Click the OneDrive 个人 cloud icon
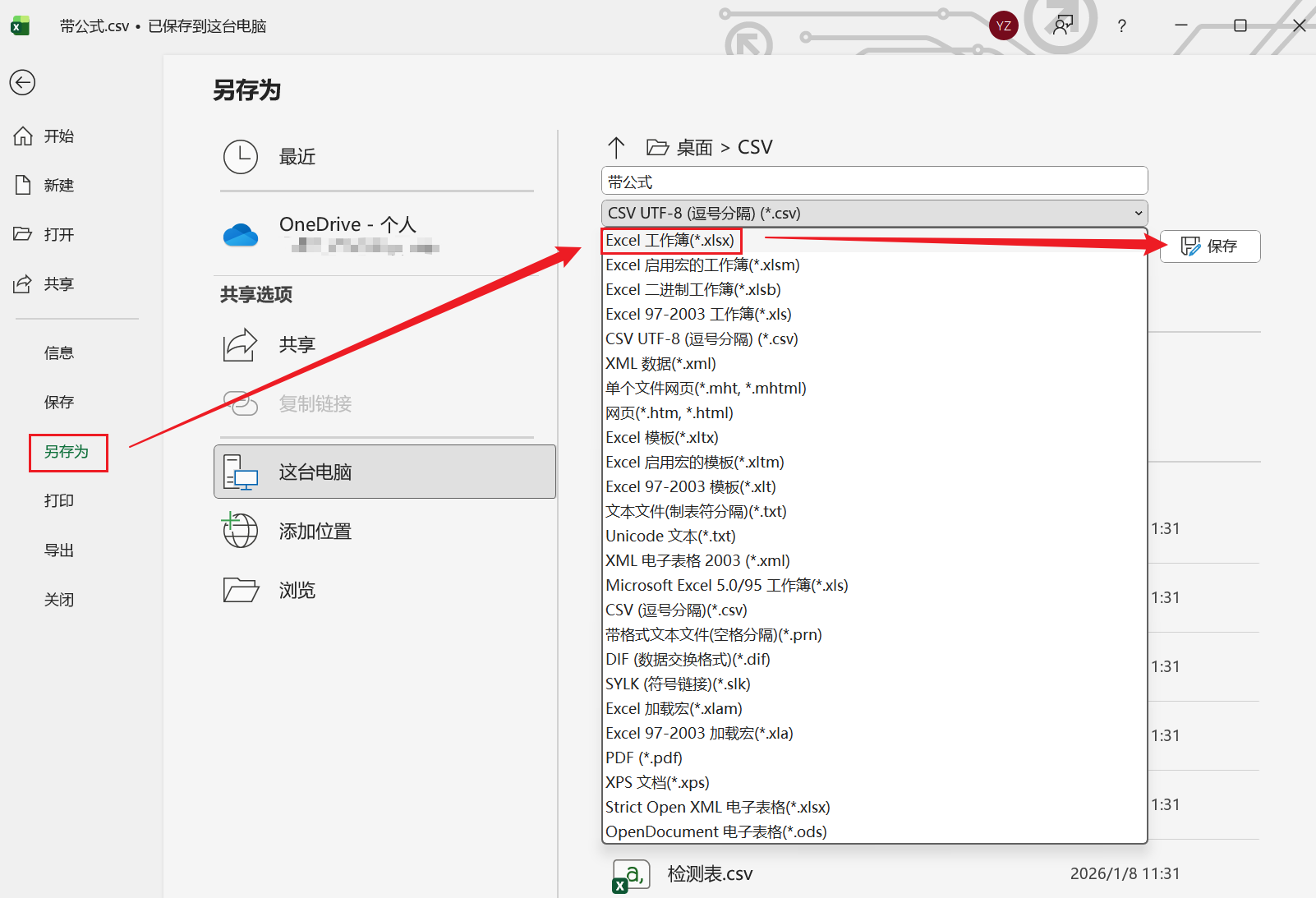Image resolution: width=1316 pixels, height=898 pixels. [x=241, y=234]
